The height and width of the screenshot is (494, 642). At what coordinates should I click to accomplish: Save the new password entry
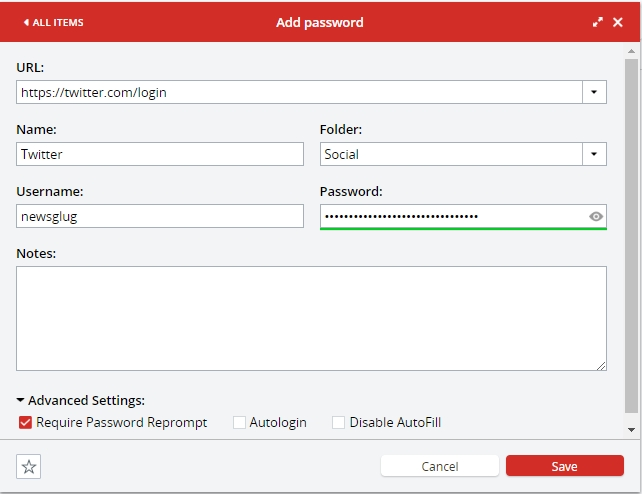(x=565, y=466)
